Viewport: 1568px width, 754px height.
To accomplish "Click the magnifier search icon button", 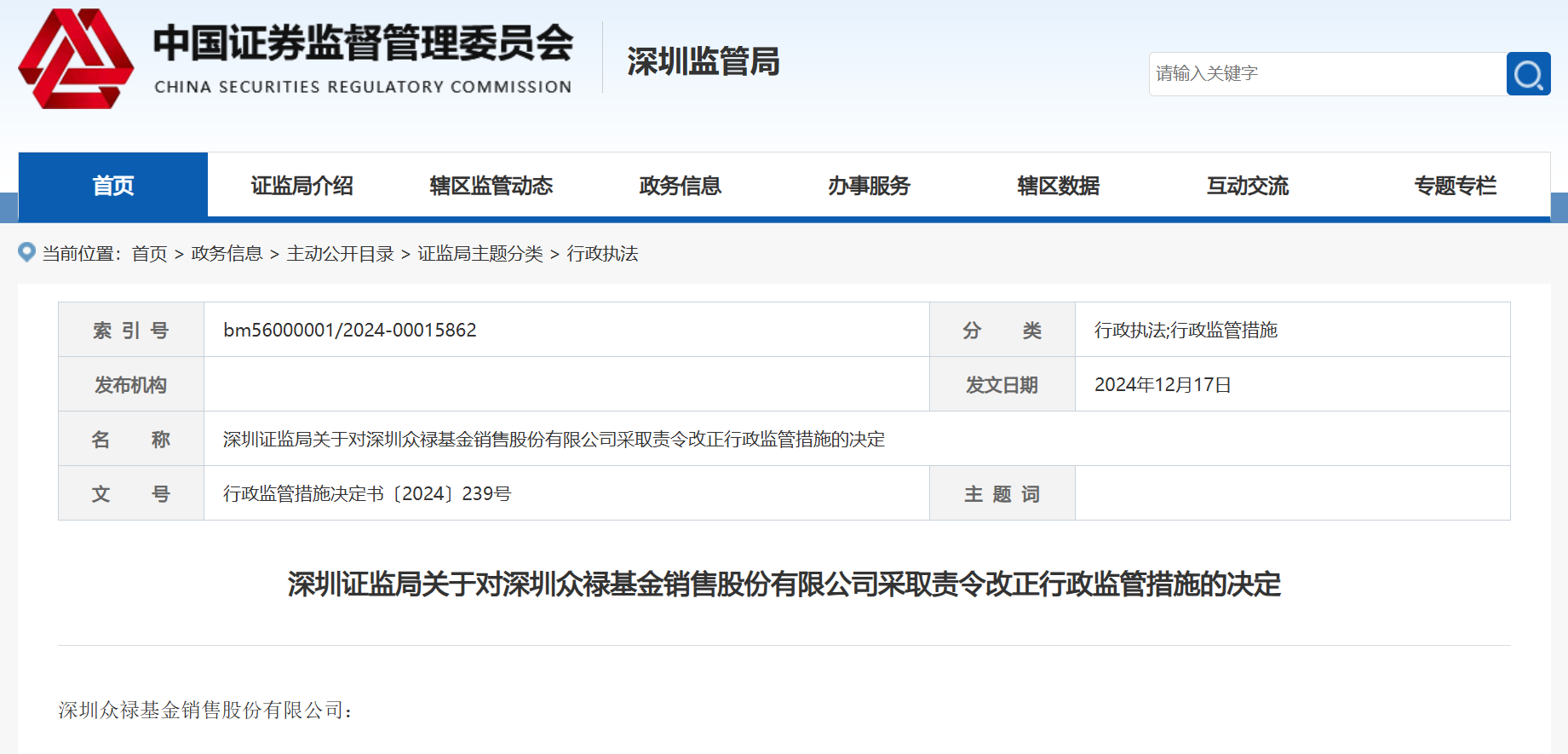I will click(1528, 74).
